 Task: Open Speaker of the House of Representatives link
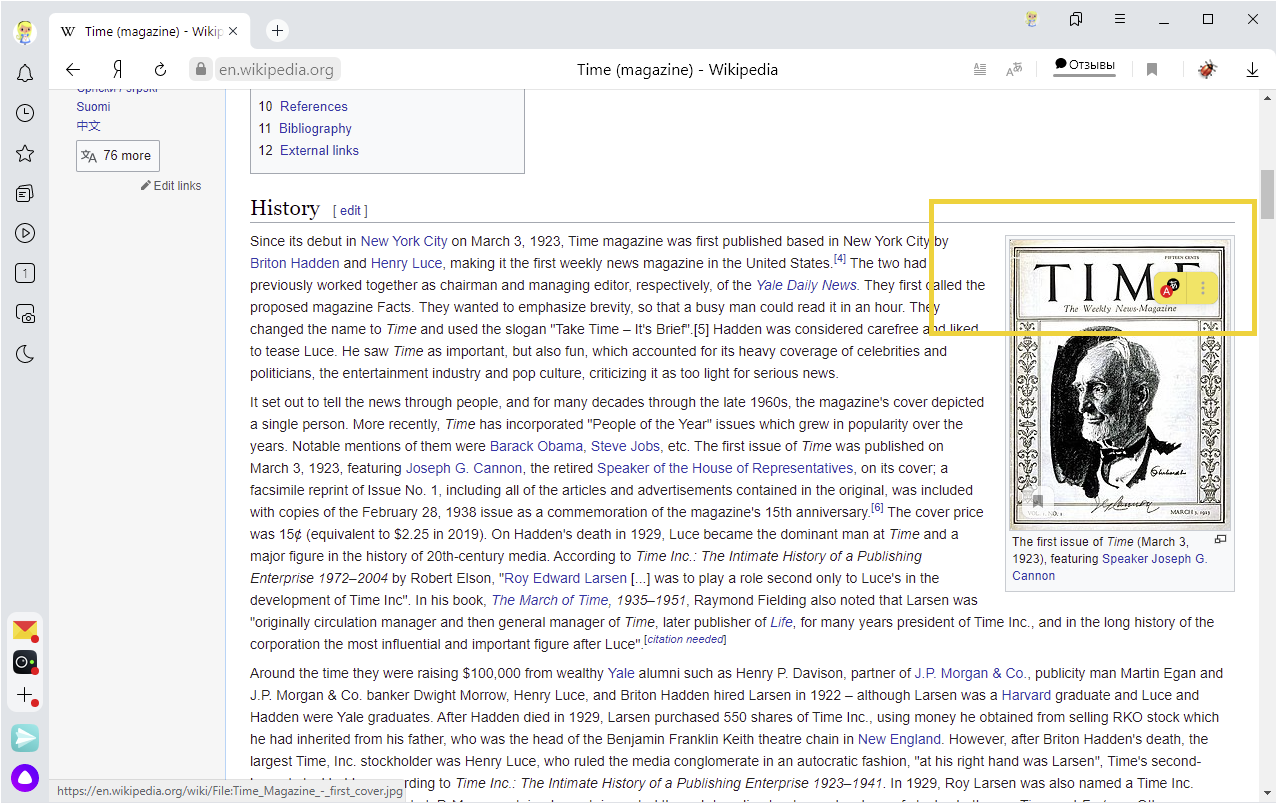(x=725, y=468)
